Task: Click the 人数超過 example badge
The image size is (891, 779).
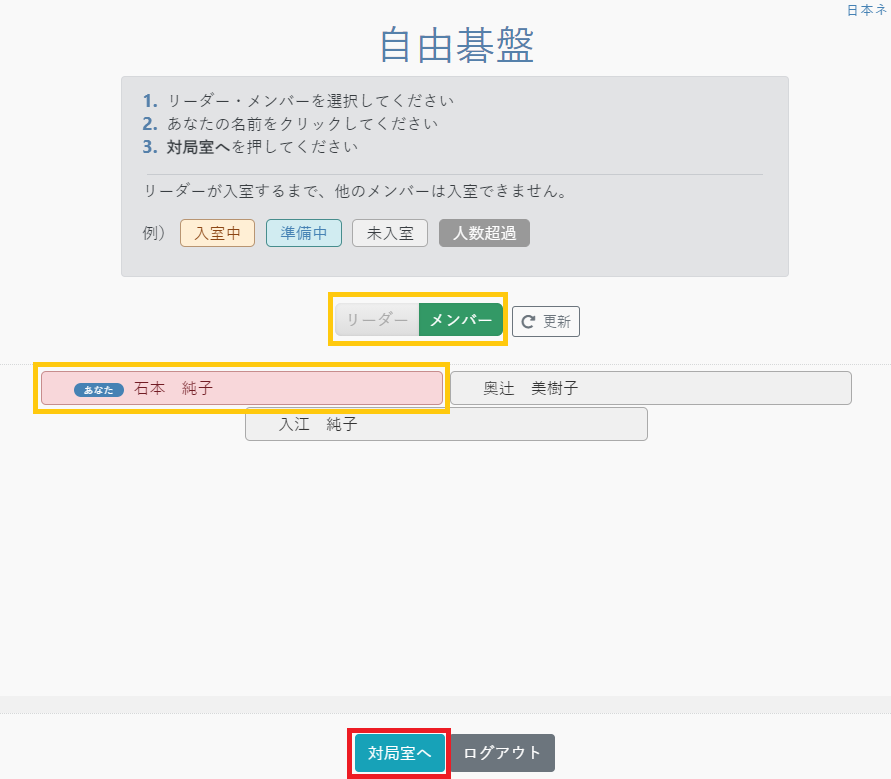Action: tap(484, 233)
